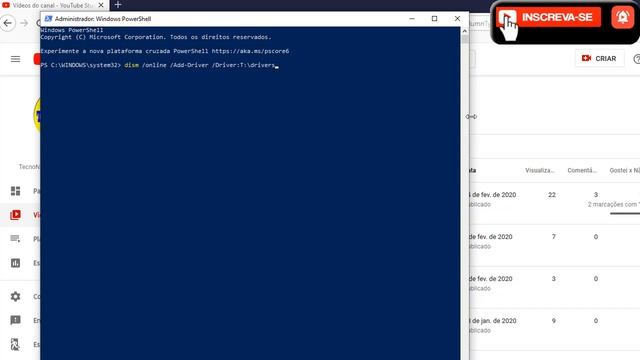The width and height of the screenshot is (640, 360).
Task: Maximize the PowerShell window
Action: click(x=434, y=19)
